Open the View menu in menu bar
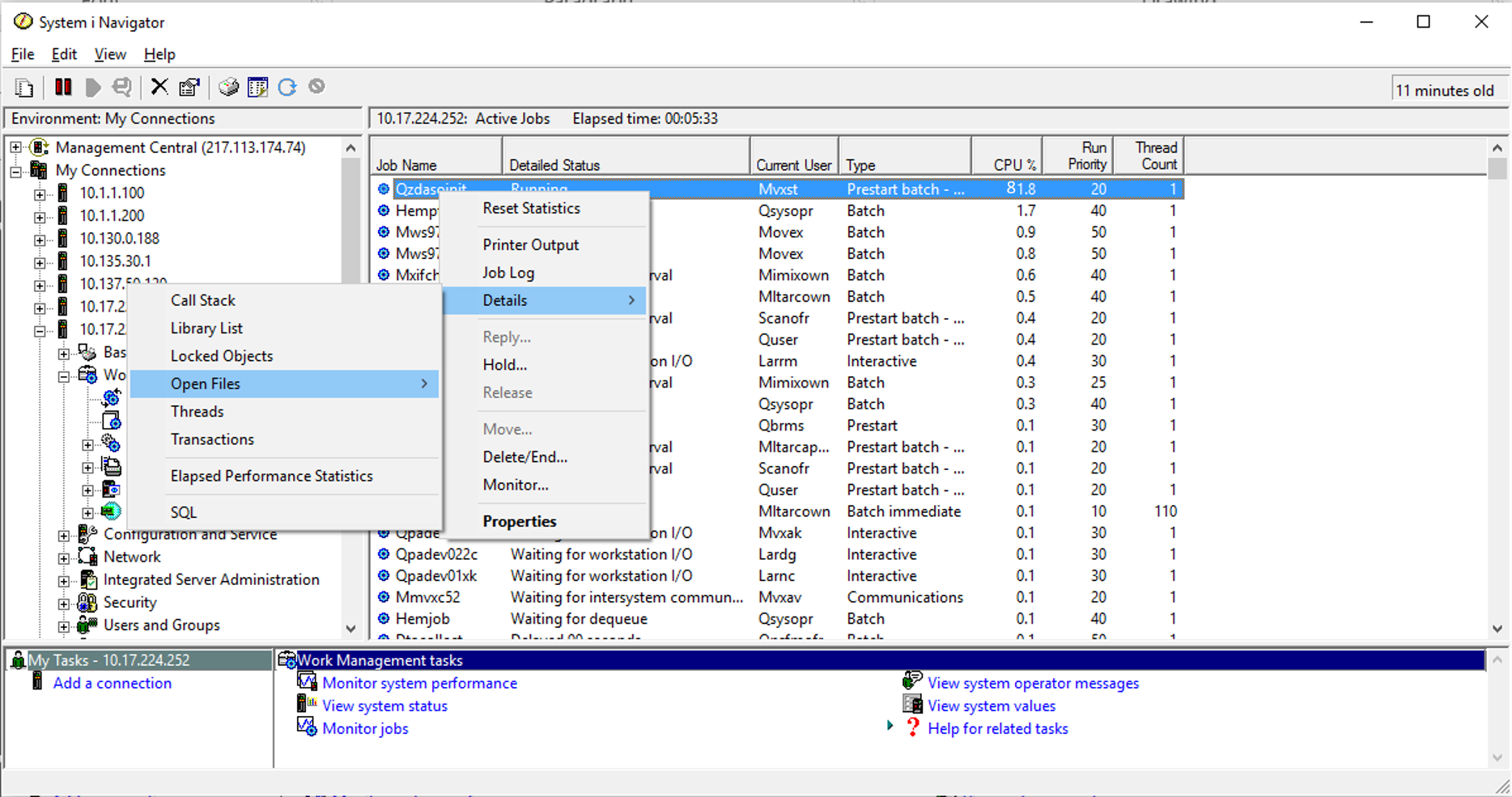This screenshot has width=1512, height=797. [110, 54]
